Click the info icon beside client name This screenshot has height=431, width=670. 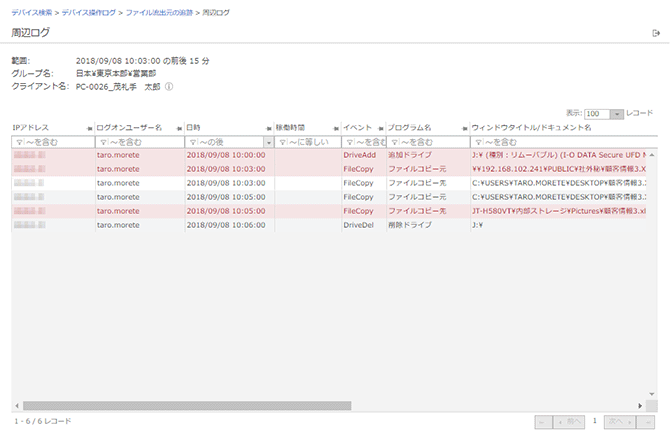(x=169, y=87)
